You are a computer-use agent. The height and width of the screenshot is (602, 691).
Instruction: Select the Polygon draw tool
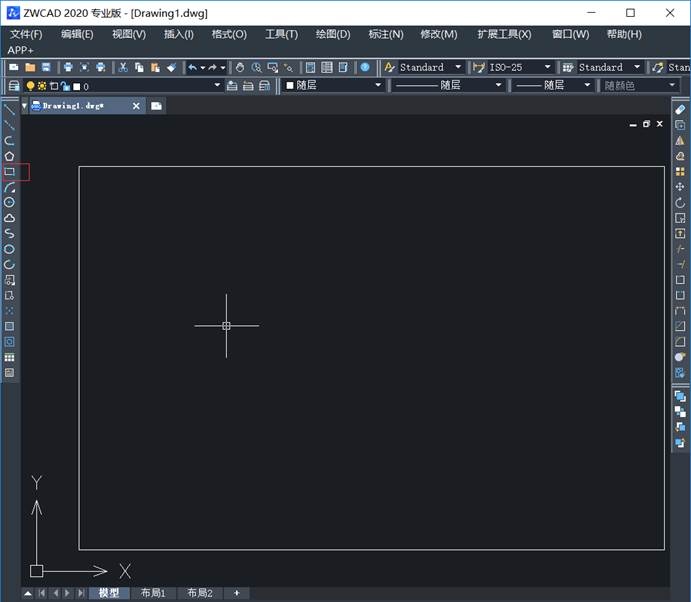point(9,156)
